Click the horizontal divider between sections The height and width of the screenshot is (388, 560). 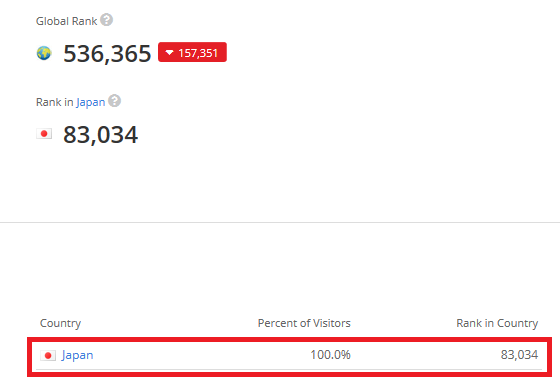(x=280, y=223)
